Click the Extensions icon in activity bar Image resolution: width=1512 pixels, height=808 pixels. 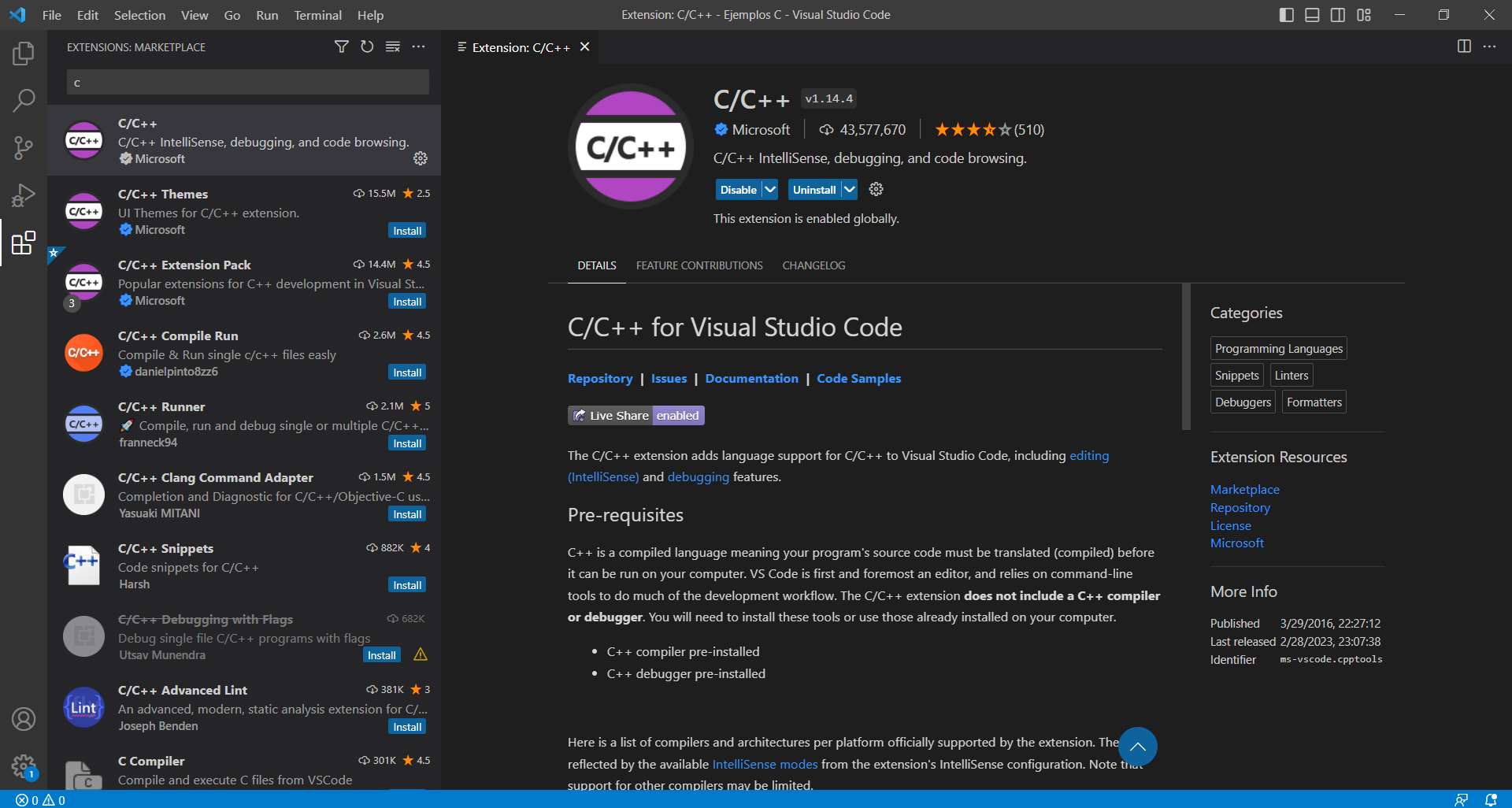tap(24, 244)
